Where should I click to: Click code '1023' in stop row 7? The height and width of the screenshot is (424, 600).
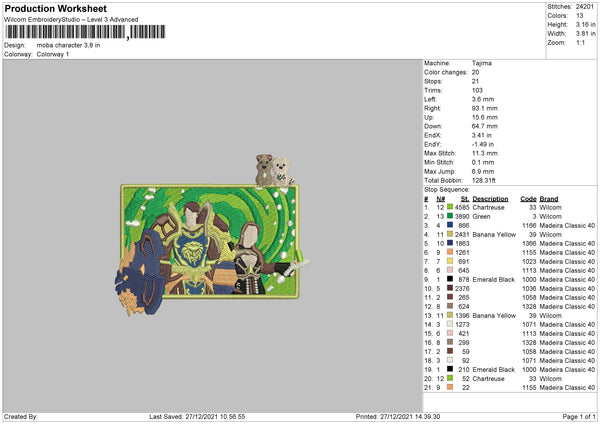pos(529,261)
